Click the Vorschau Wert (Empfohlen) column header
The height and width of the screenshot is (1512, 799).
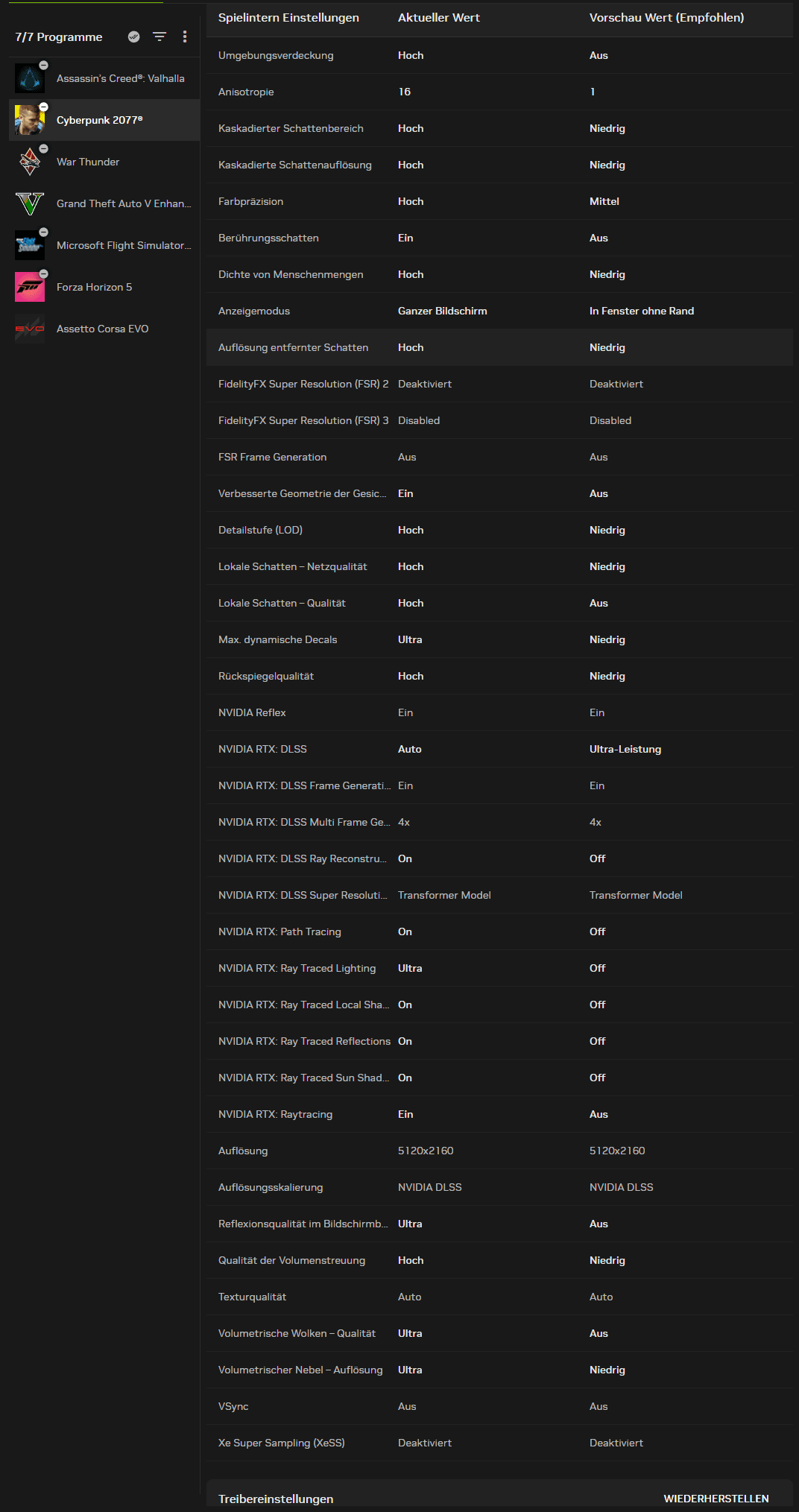(x=666, y=18)
